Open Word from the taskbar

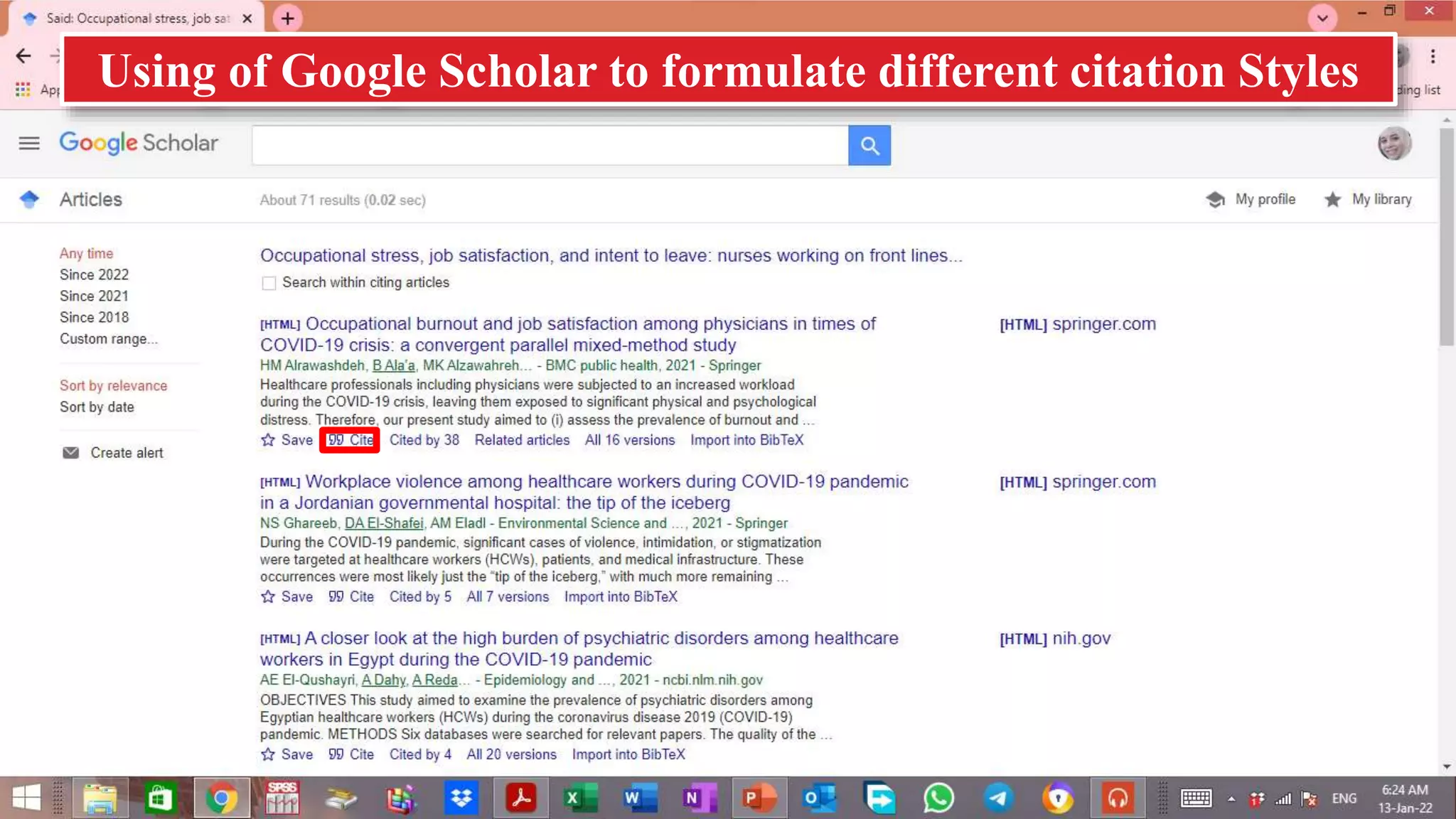tap(640, 798)
